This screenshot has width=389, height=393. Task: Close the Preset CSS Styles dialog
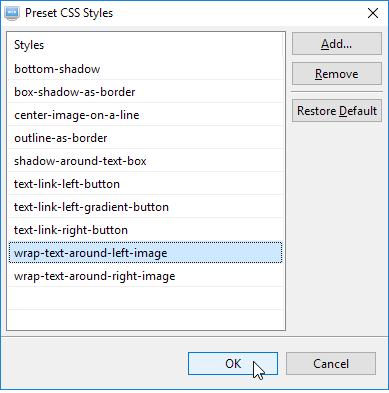pos(373,13)
